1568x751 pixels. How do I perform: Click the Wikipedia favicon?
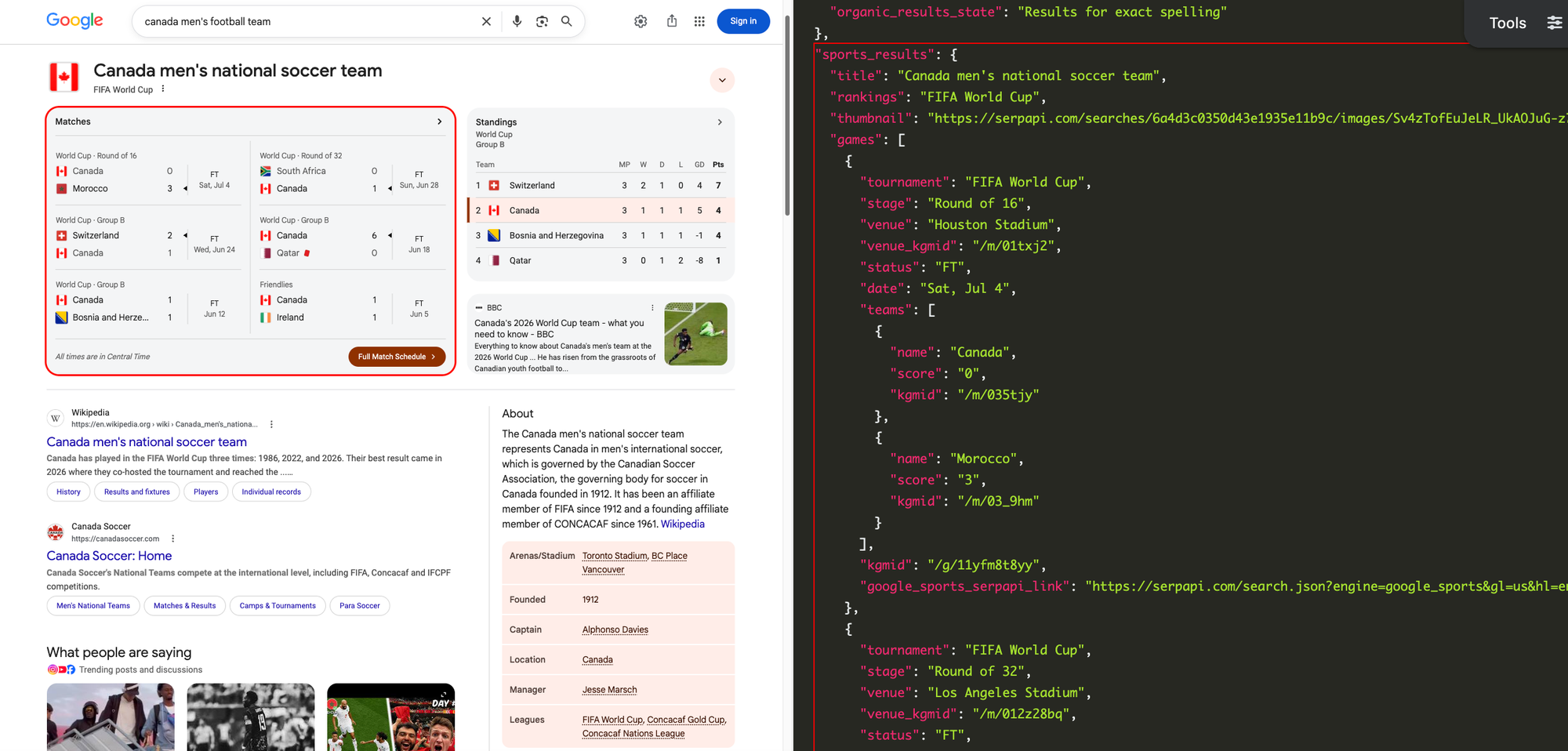click(55, 418)
